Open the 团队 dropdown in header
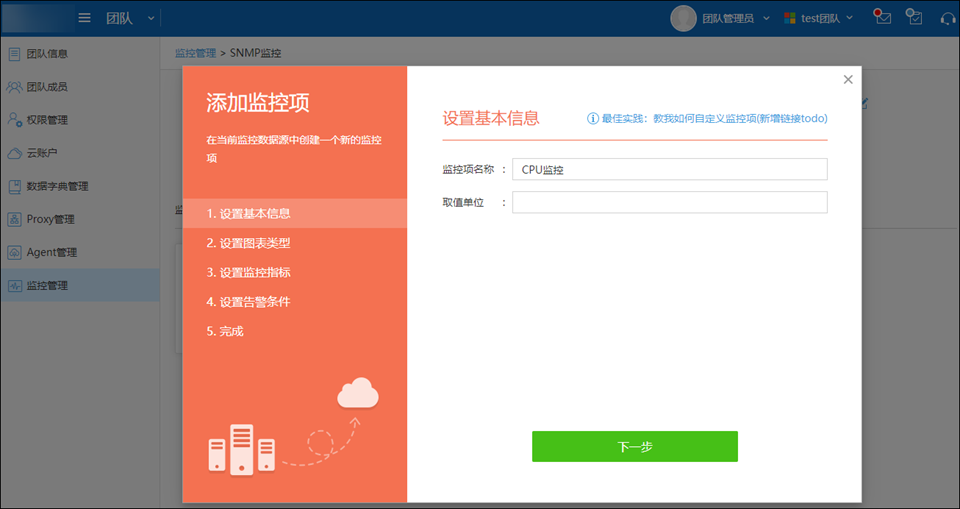 tap(130, 18)
